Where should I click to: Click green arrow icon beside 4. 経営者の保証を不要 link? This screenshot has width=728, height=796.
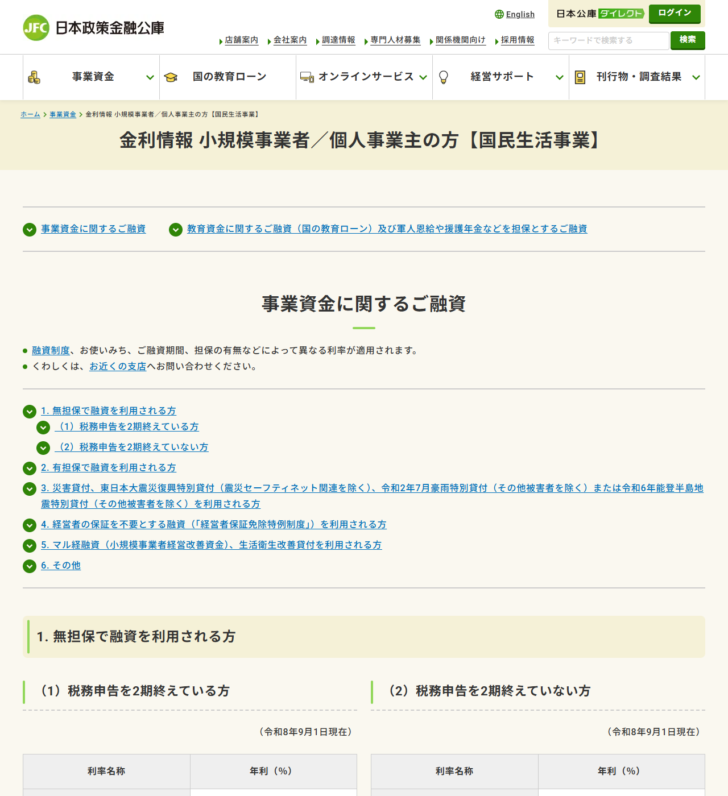coord(29,525)
